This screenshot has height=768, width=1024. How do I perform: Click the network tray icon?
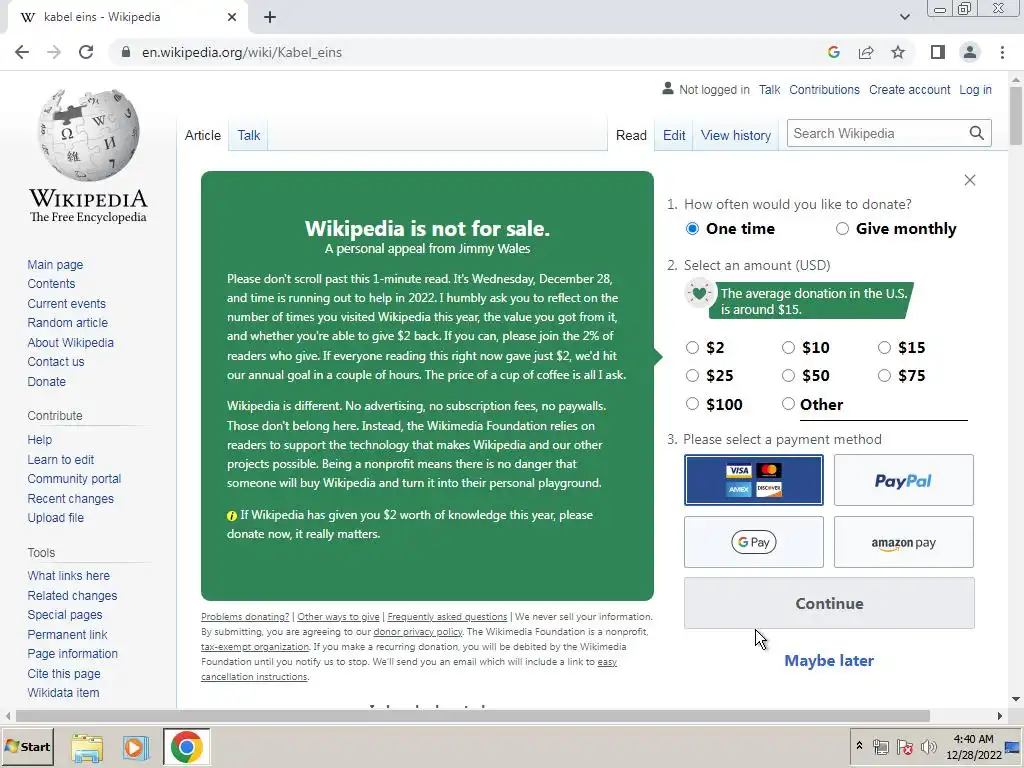(x=880, y=747)
